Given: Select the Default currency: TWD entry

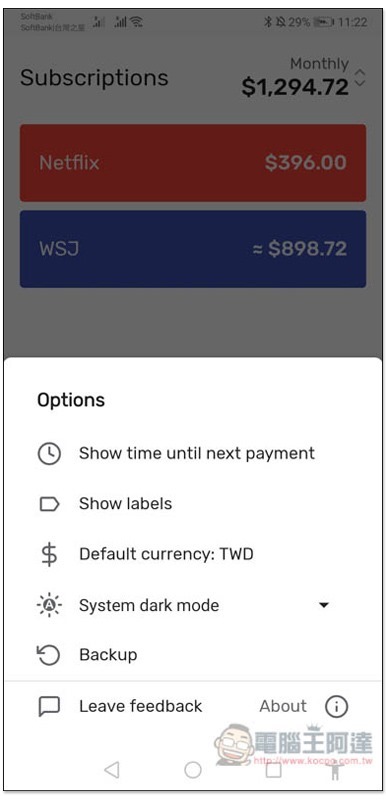Looking at the screenshot, I should click(166, 554).
